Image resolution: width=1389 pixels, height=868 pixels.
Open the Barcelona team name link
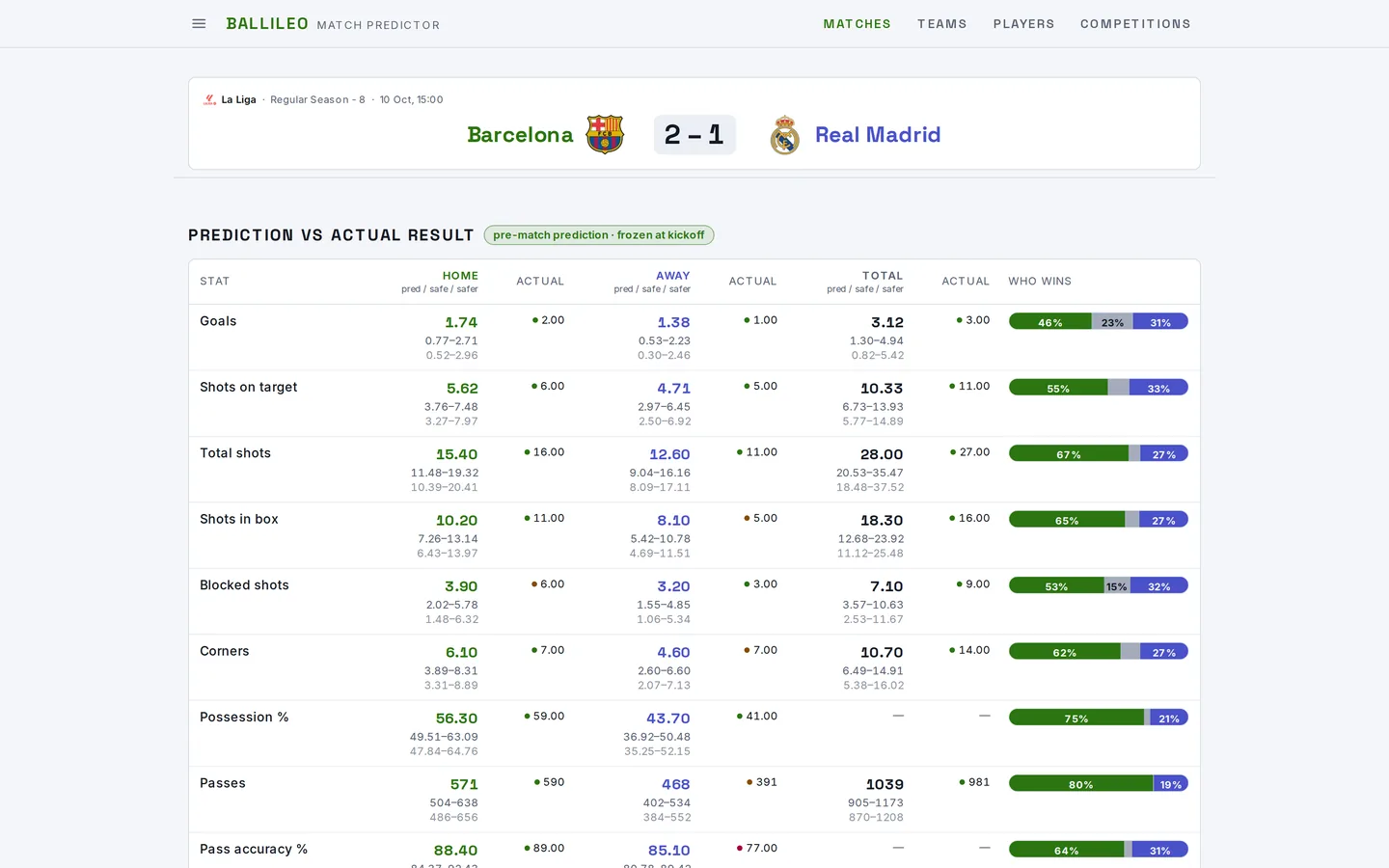click(x=520, y=135)
